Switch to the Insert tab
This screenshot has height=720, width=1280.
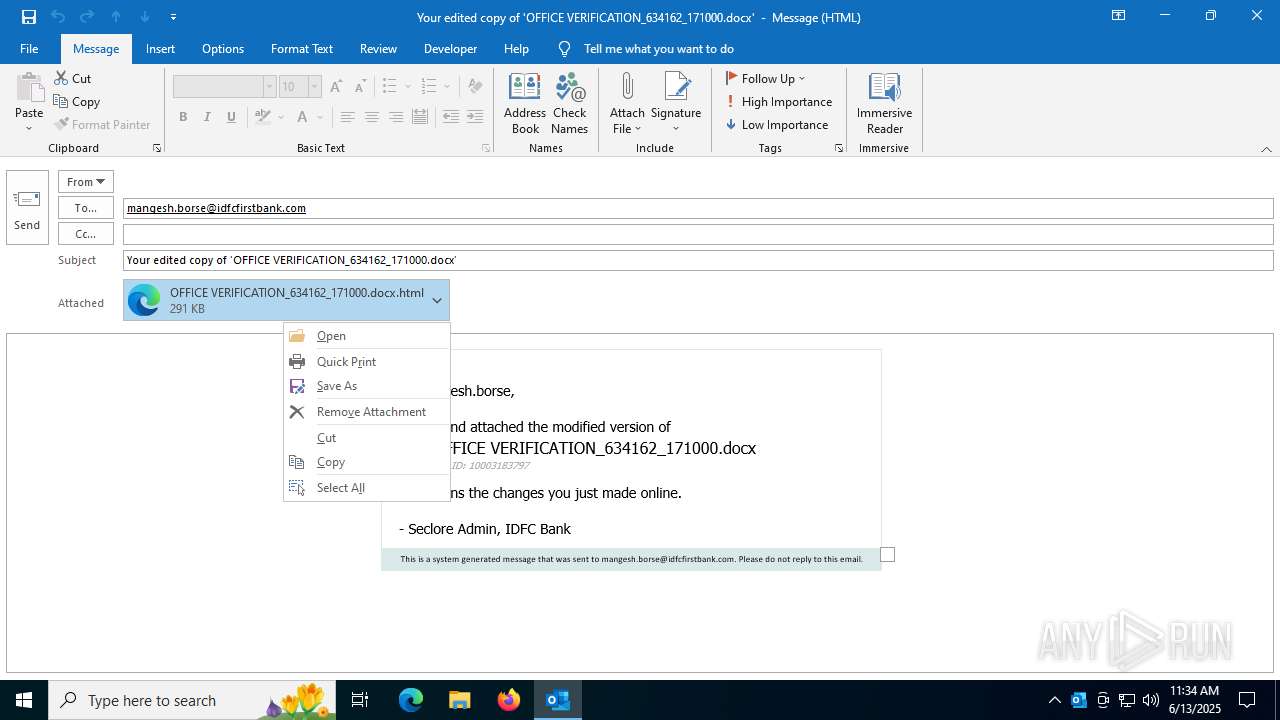[160, 48]
